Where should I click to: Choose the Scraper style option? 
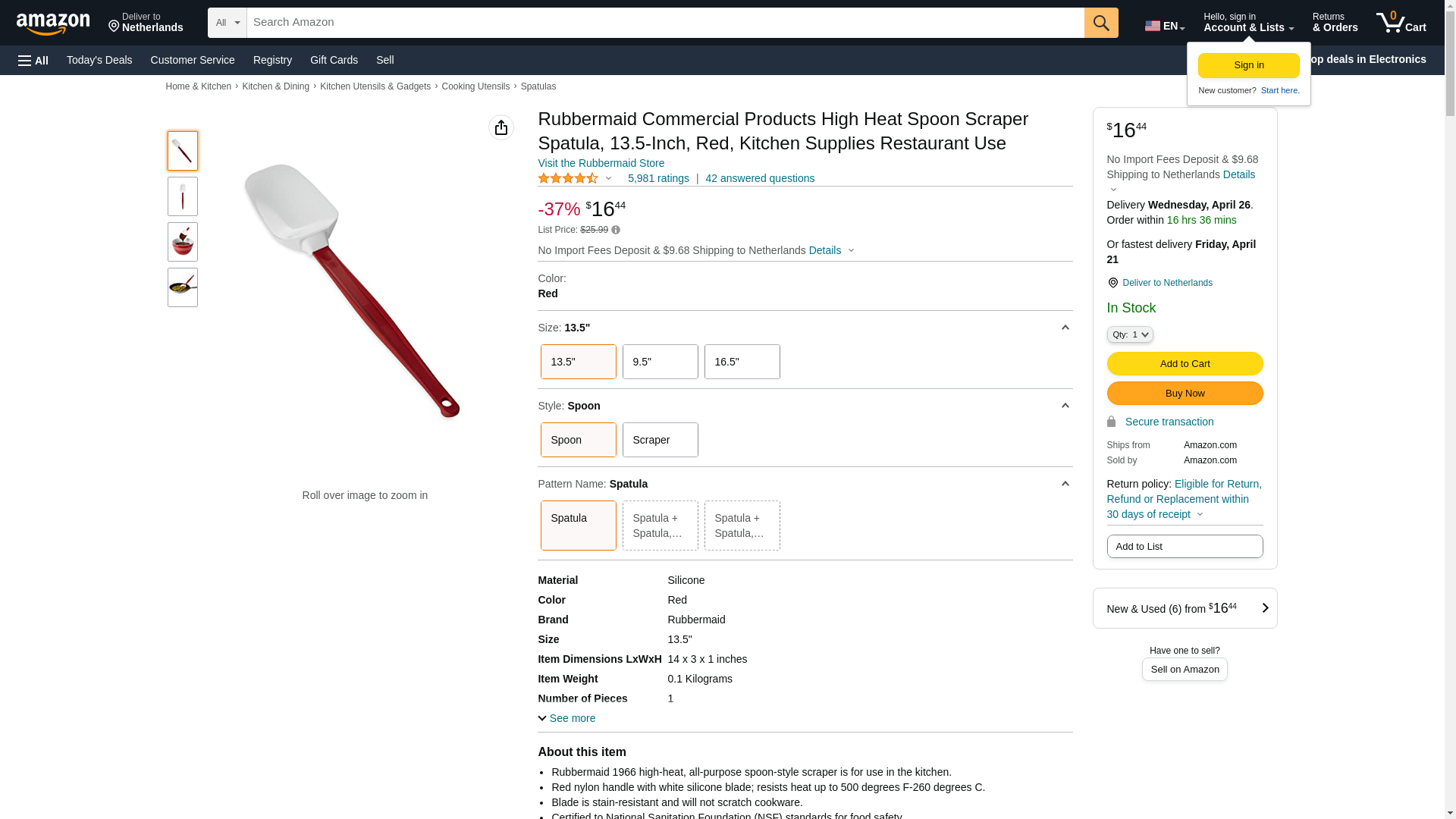click(660, 440)
